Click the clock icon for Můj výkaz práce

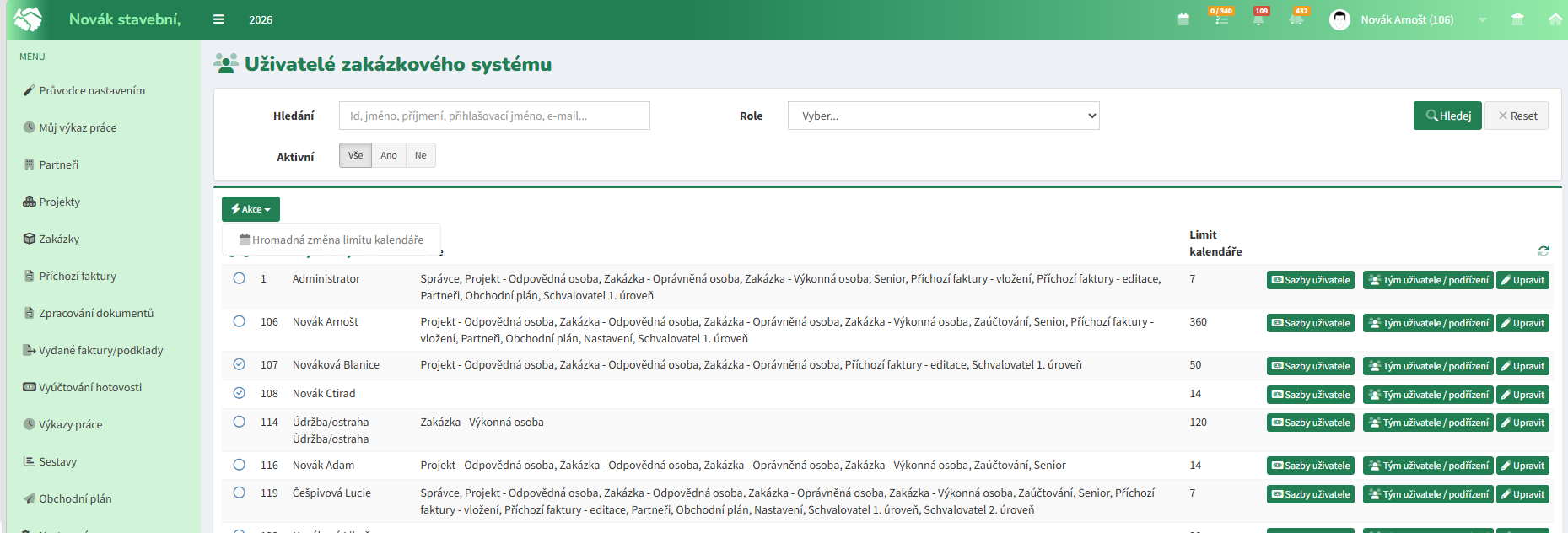click(x=30, y=127)
